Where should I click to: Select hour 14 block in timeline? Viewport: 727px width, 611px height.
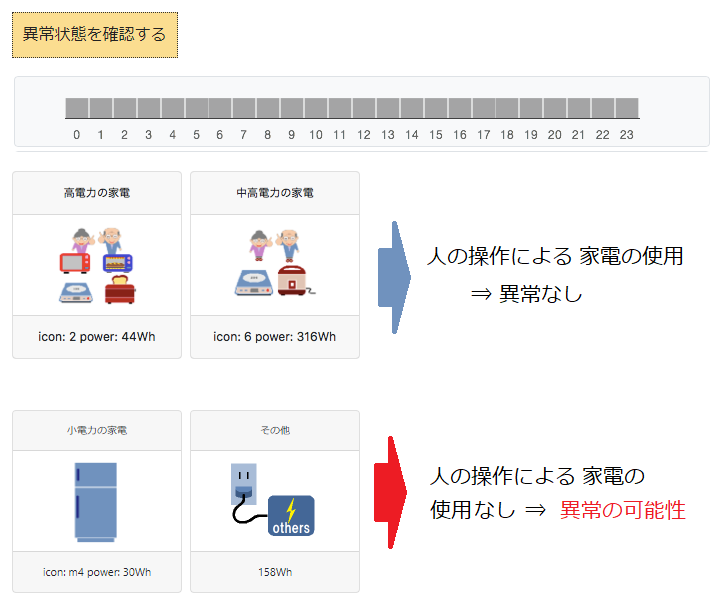(412, 108)
